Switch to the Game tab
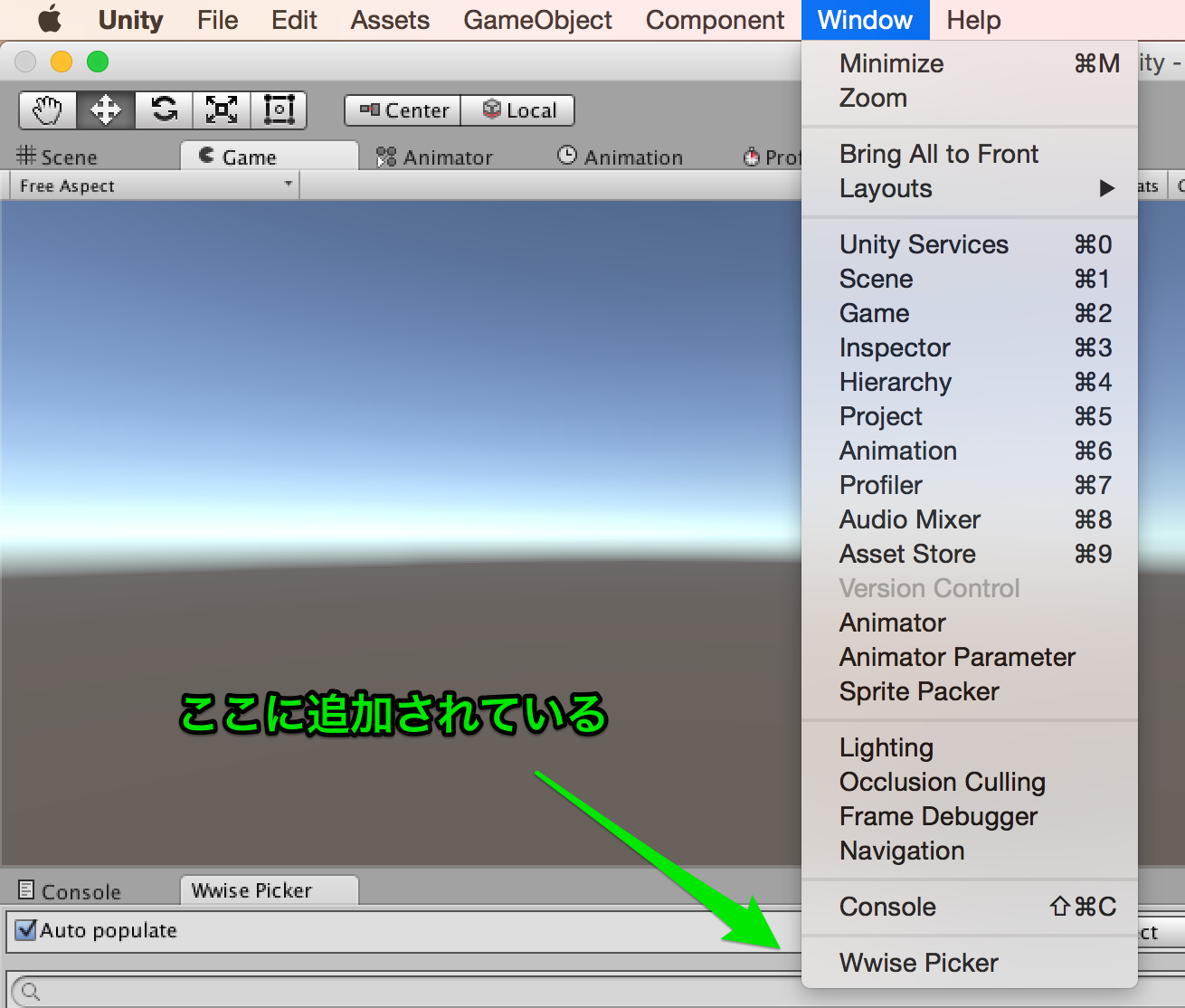The height and width of the screenshot is (1008, 1185). pyautogui.click(x=270, y=157)
